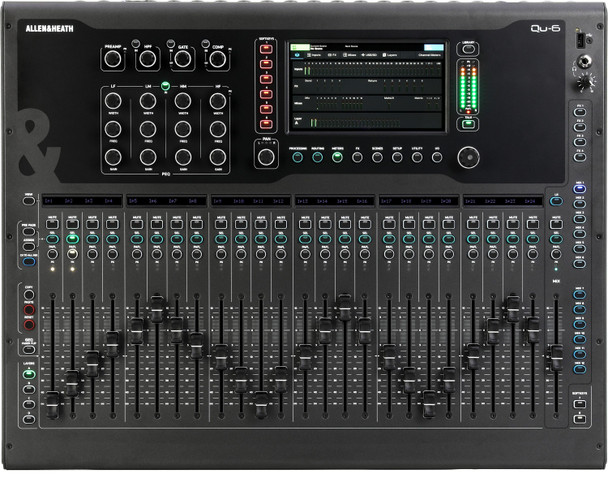Open the I/O screen key

pyautogui.click(x=437, y=157)
